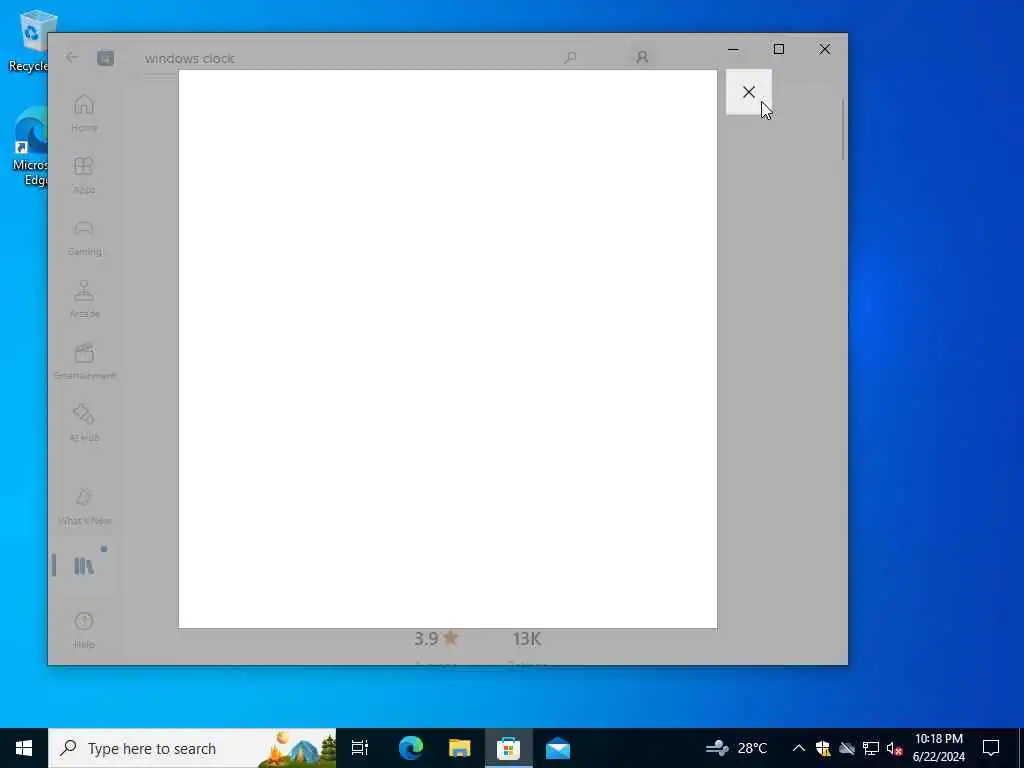Launch Microsoft Edge from the taskbar
The width and height of the screenshot is (1024, 768).
click(411, 748)
